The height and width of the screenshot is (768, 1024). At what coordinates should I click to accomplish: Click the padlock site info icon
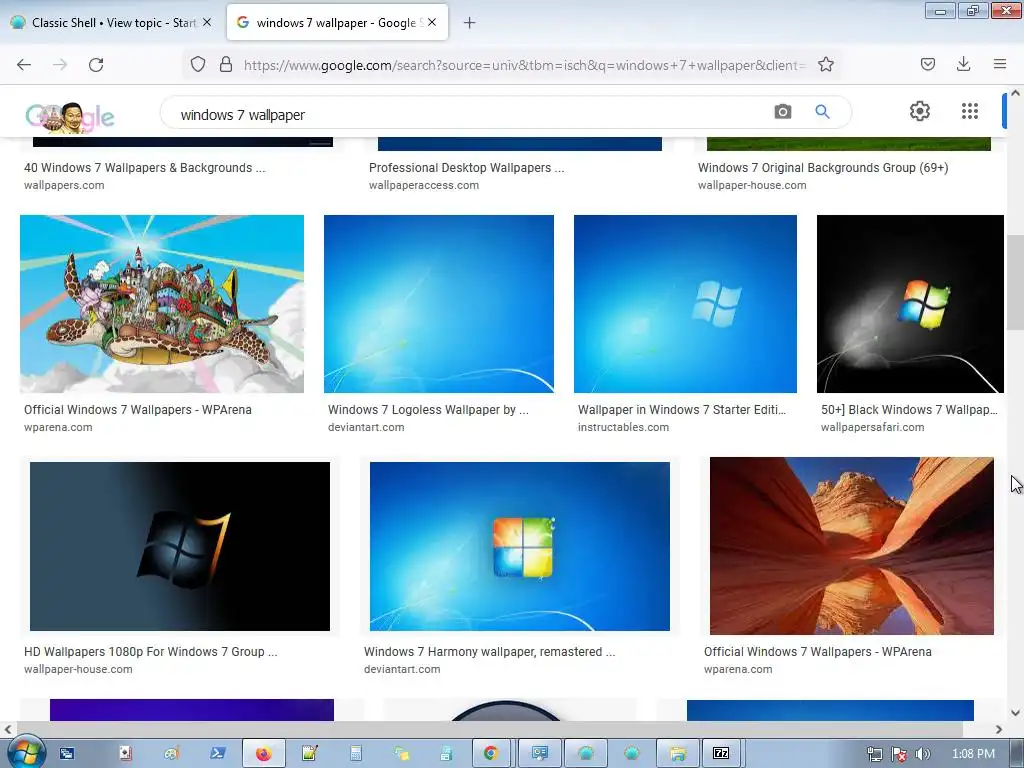[x=226, y=65]
